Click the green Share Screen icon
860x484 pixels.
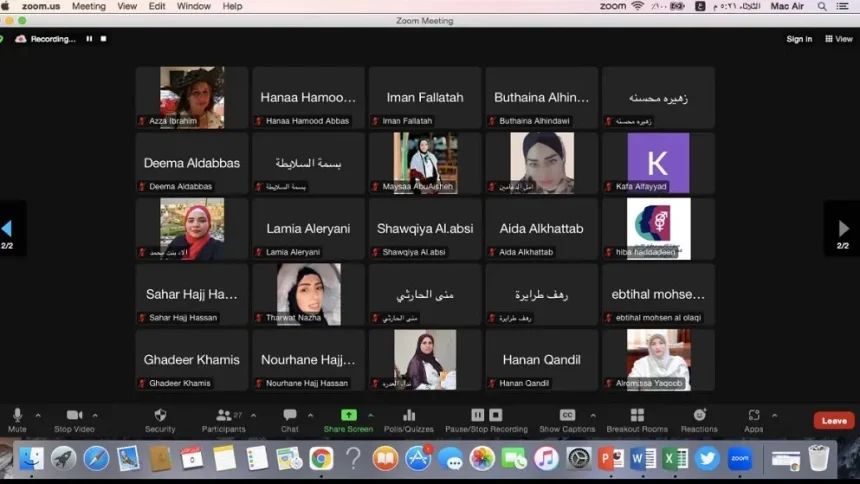tap(348, 415)
